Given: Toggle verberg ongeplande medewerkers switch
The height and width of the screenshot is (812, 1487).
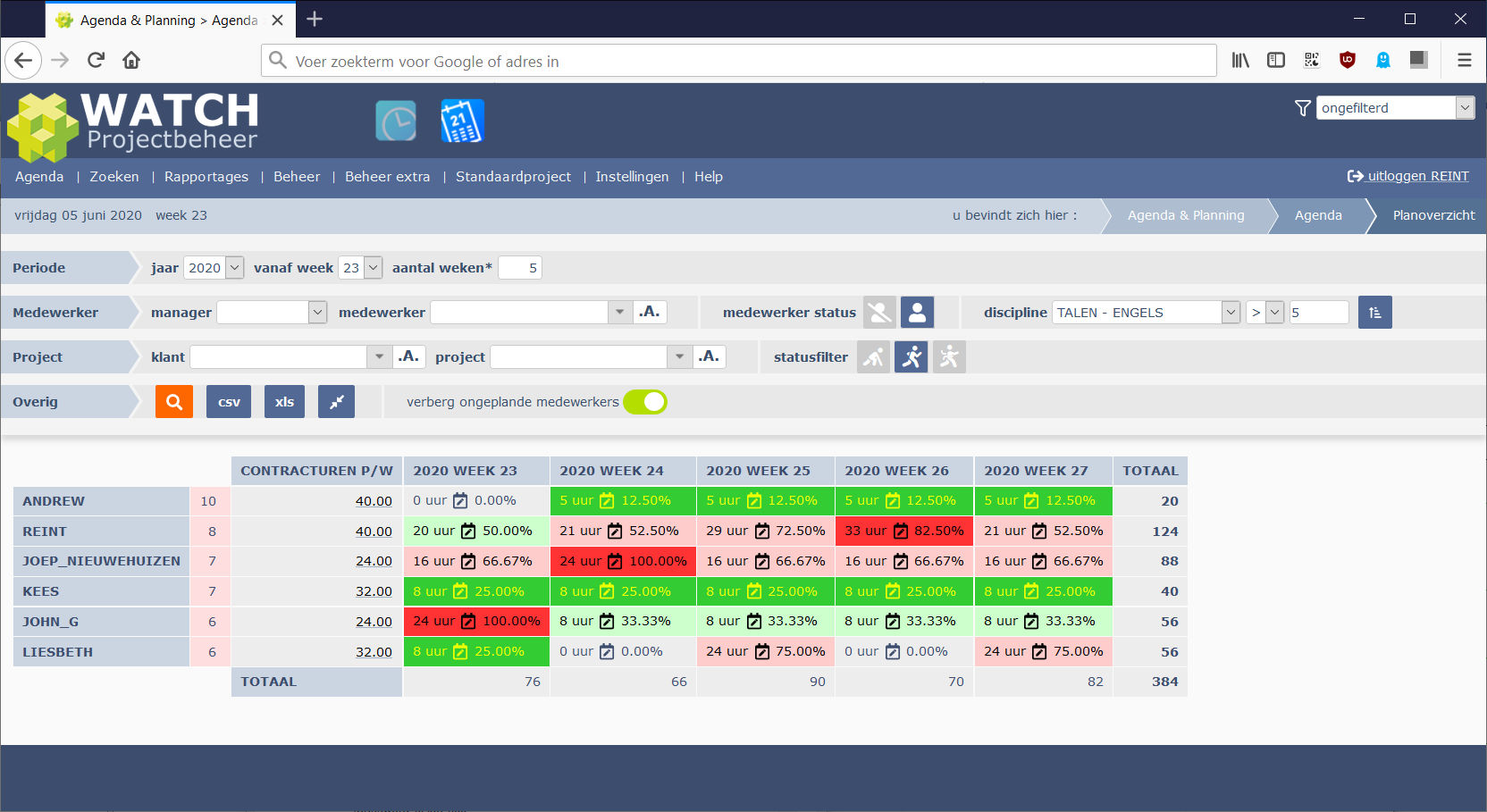Looking at the screenshot, I should pyautogui.click(x=645, y=402).
